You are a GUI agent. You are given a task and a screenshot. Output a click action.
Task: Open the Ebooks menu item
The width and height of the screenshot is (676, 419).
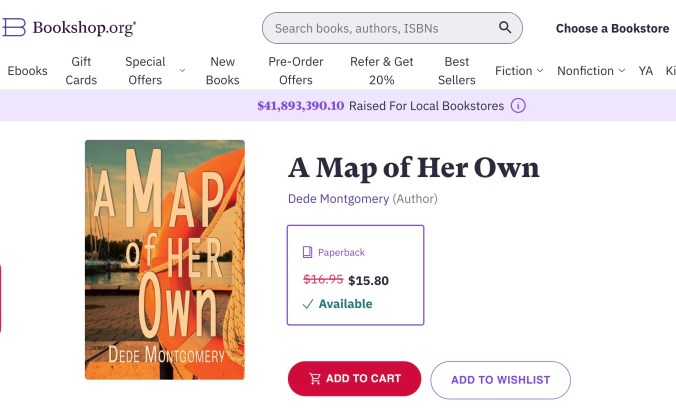[27, 71]
